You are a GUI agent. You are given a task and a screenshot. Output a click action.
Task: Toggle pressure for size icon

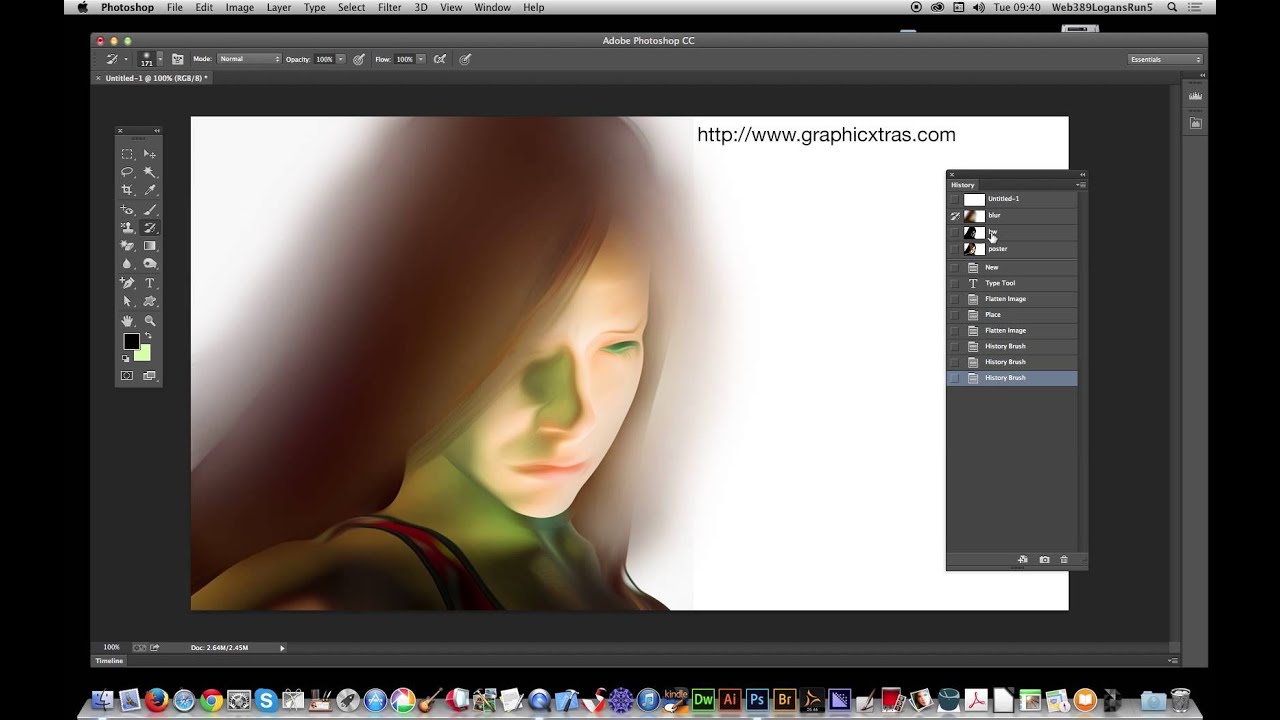click(x=465, y=59)
